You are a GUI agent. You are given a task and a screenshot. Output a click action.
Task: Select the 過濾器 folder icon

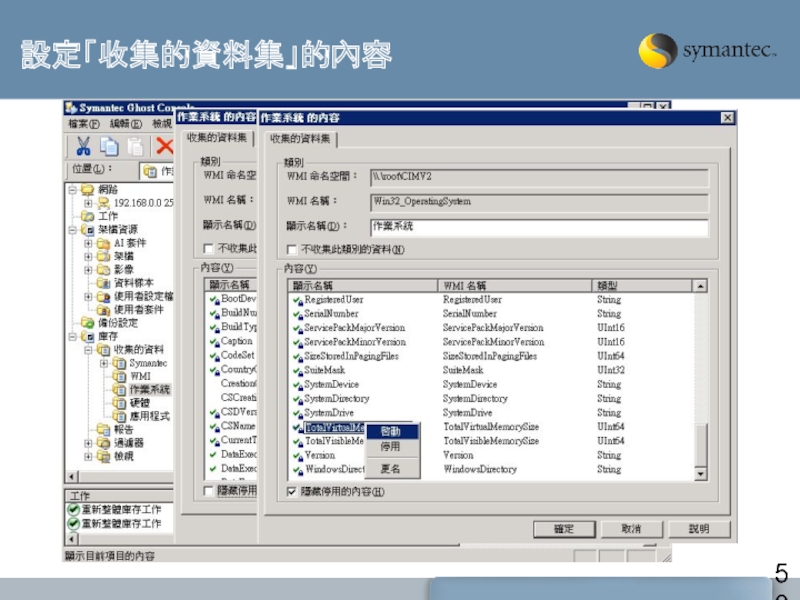point(103,442)
